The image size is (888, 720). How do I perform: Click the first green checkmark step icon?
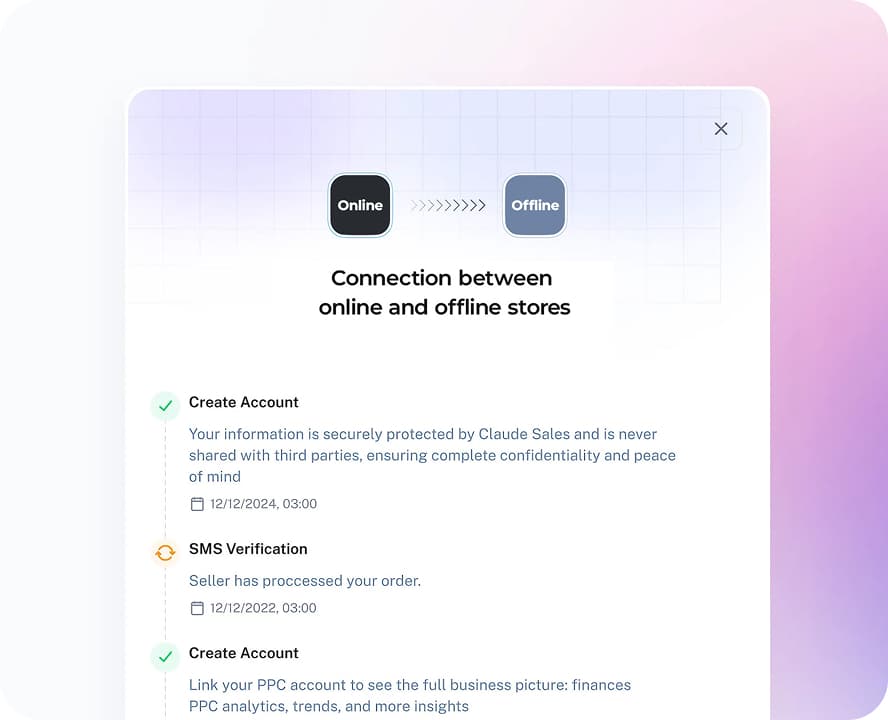[165, 405]
